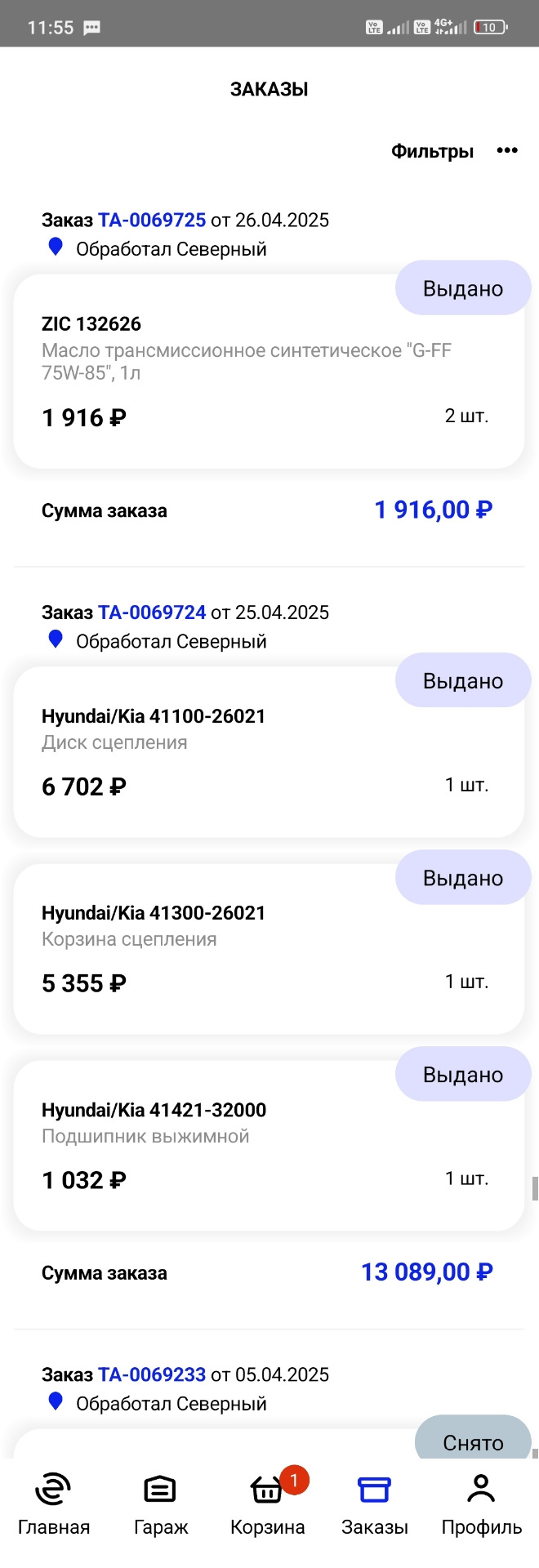Open the Фильтры options

point(434,150)
